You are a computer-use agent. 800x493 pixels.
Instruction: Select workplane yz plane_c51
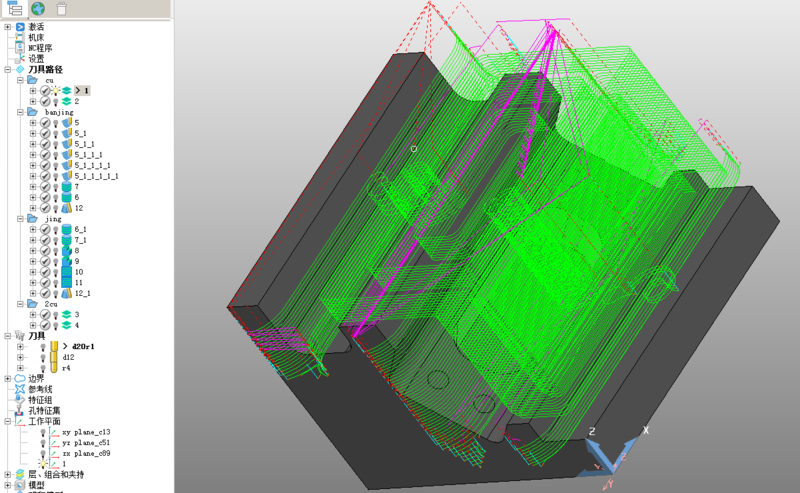pyautogui.click(x=86, y=442)
